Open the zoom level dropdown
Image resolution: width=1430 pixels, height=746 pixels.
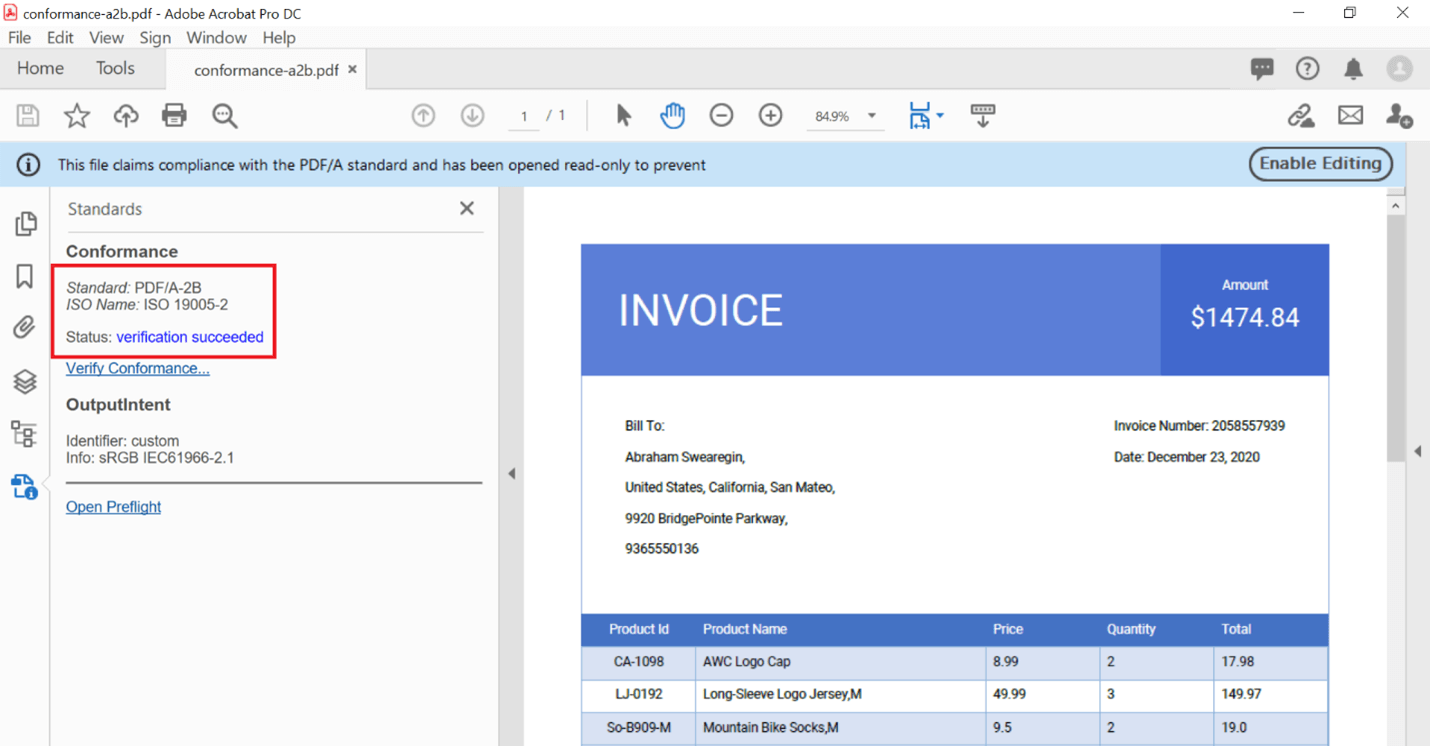(872, 116)
